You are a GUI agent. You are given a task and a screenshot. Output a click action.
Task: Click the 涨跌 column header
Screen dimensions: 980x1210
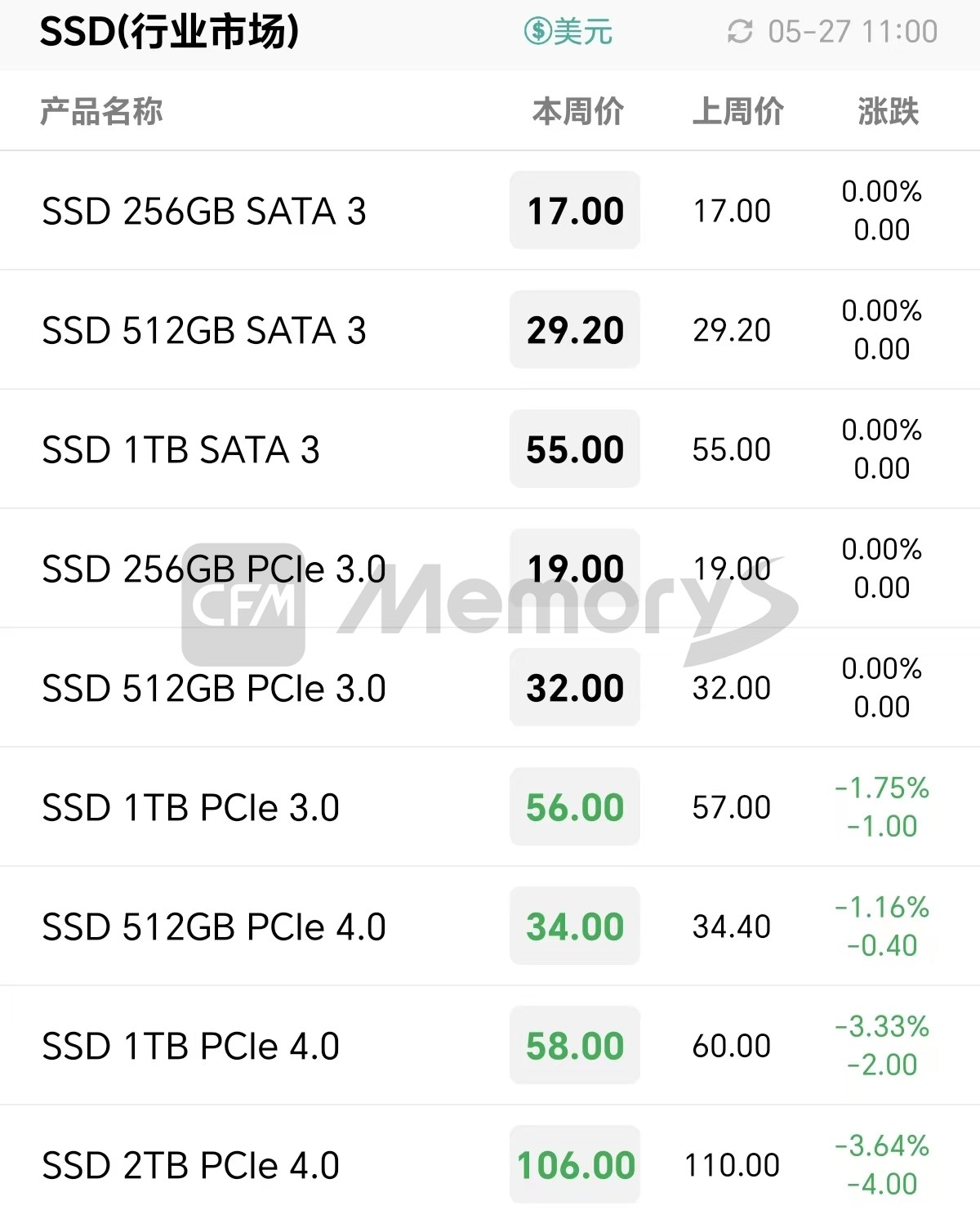pyautogui.click(x=888, y=111)
